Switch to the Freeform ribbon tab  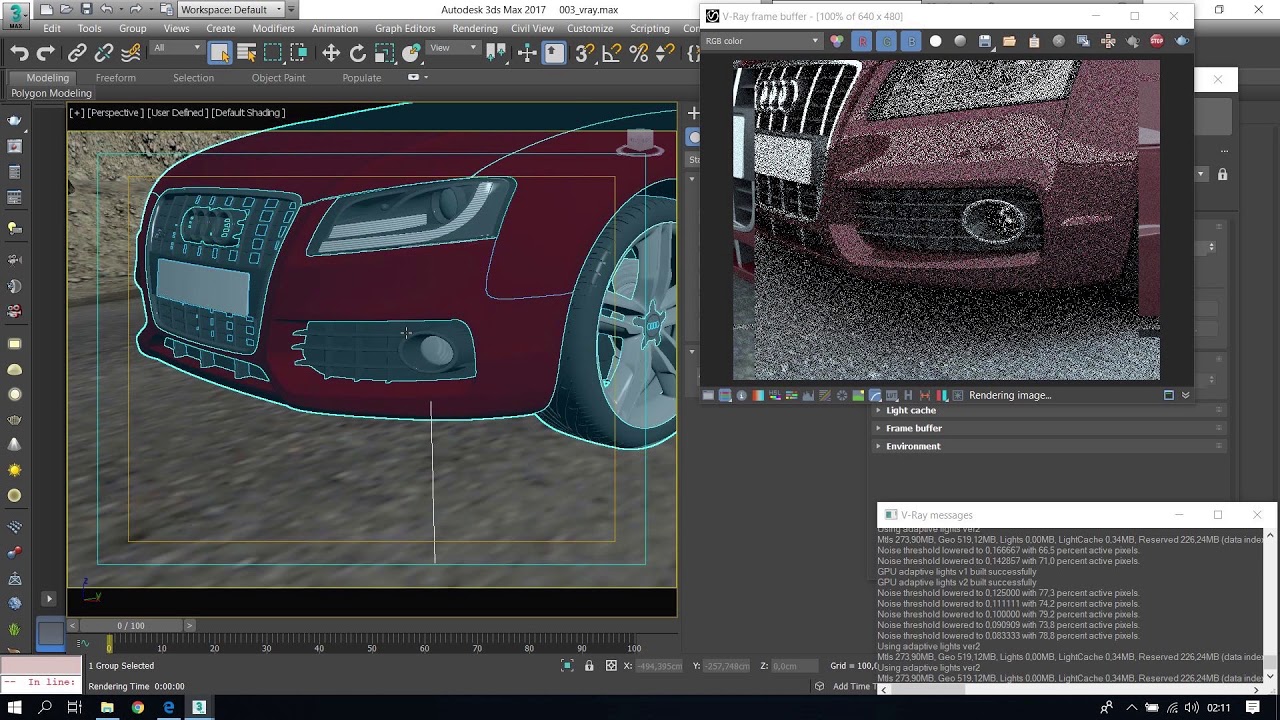coord(115,78)
